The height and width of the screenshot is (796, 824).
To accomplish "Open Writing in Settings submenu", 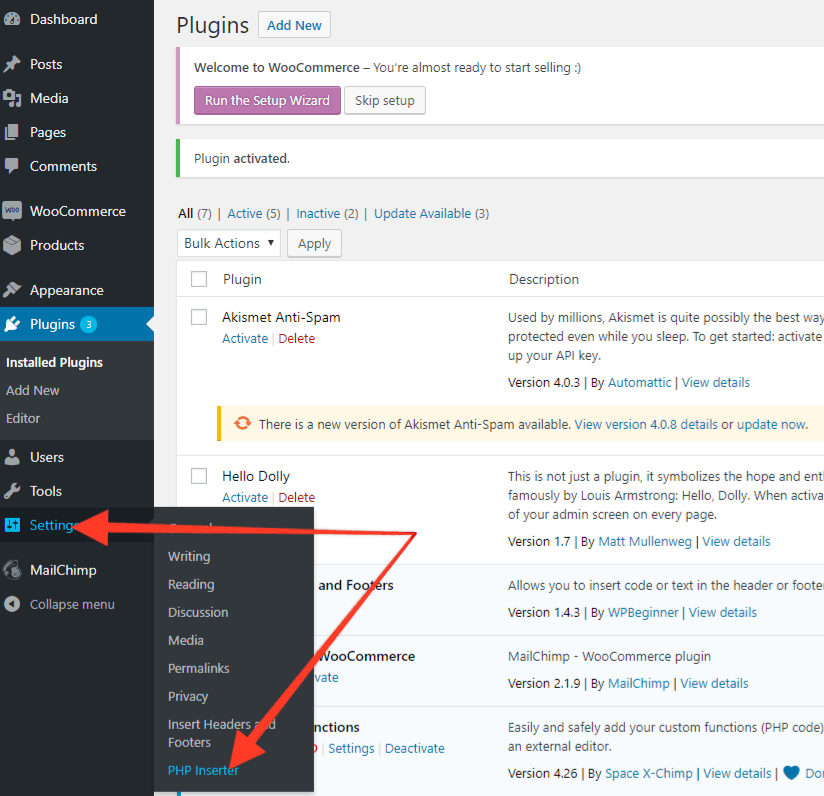I will 189,556.
